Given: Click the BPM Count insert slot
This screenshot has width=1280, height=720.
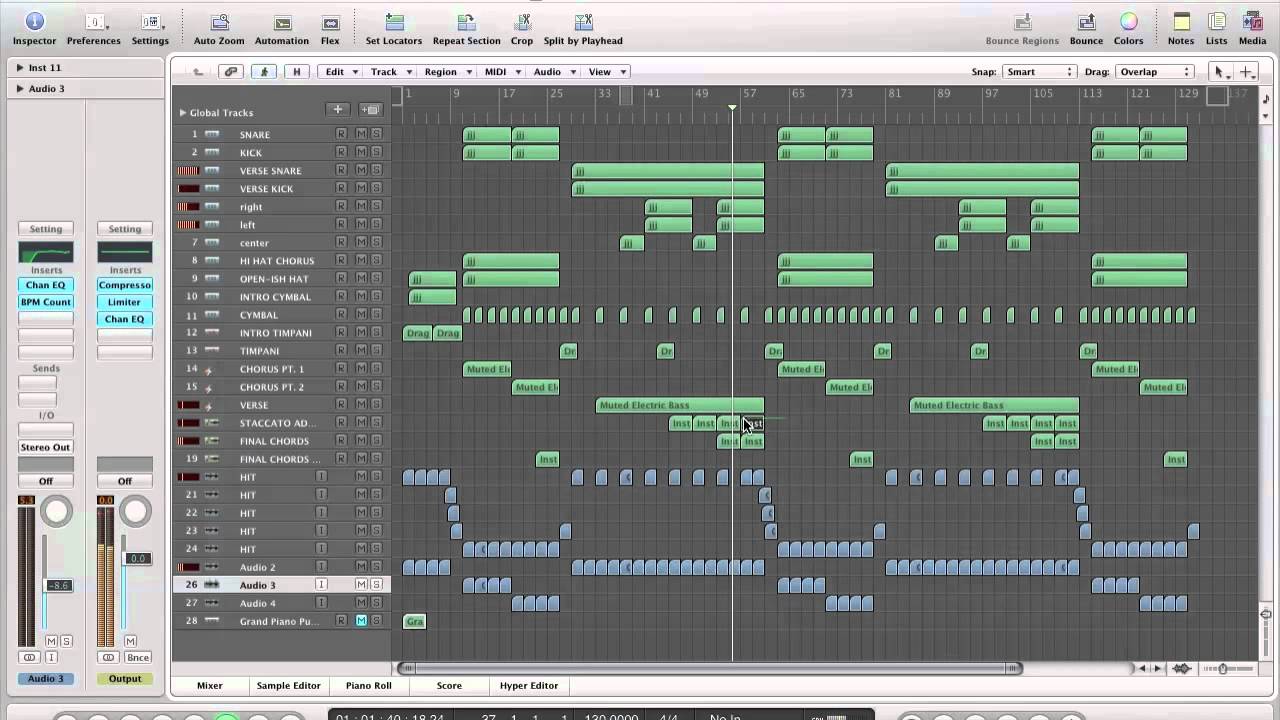Looking at the screenshot, I should pos(45,302).
